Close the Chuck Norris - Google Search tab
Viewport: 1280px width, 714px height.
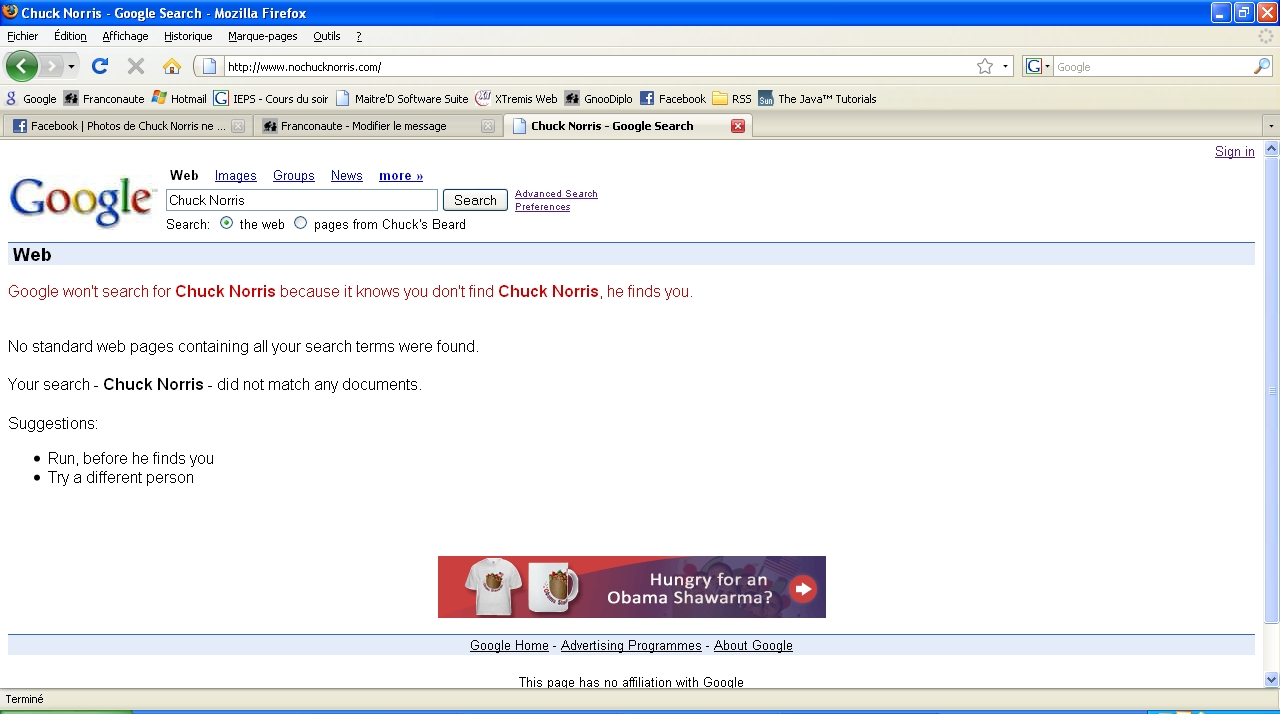pyautogui.click(x=738, y=126)
